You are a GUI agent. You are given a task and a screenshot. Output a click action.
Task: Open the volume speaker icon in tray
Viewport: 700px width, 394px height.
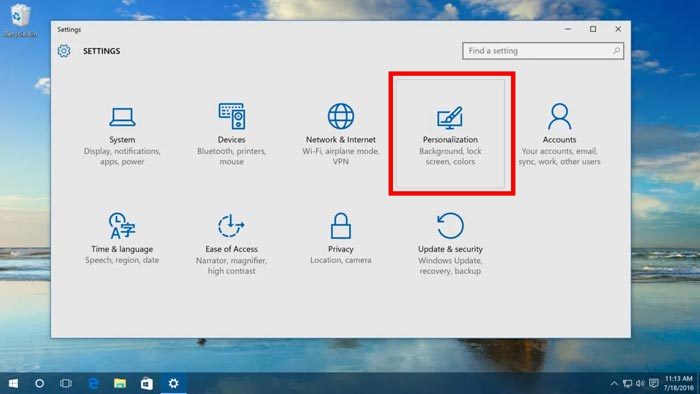tap(640, 383)
